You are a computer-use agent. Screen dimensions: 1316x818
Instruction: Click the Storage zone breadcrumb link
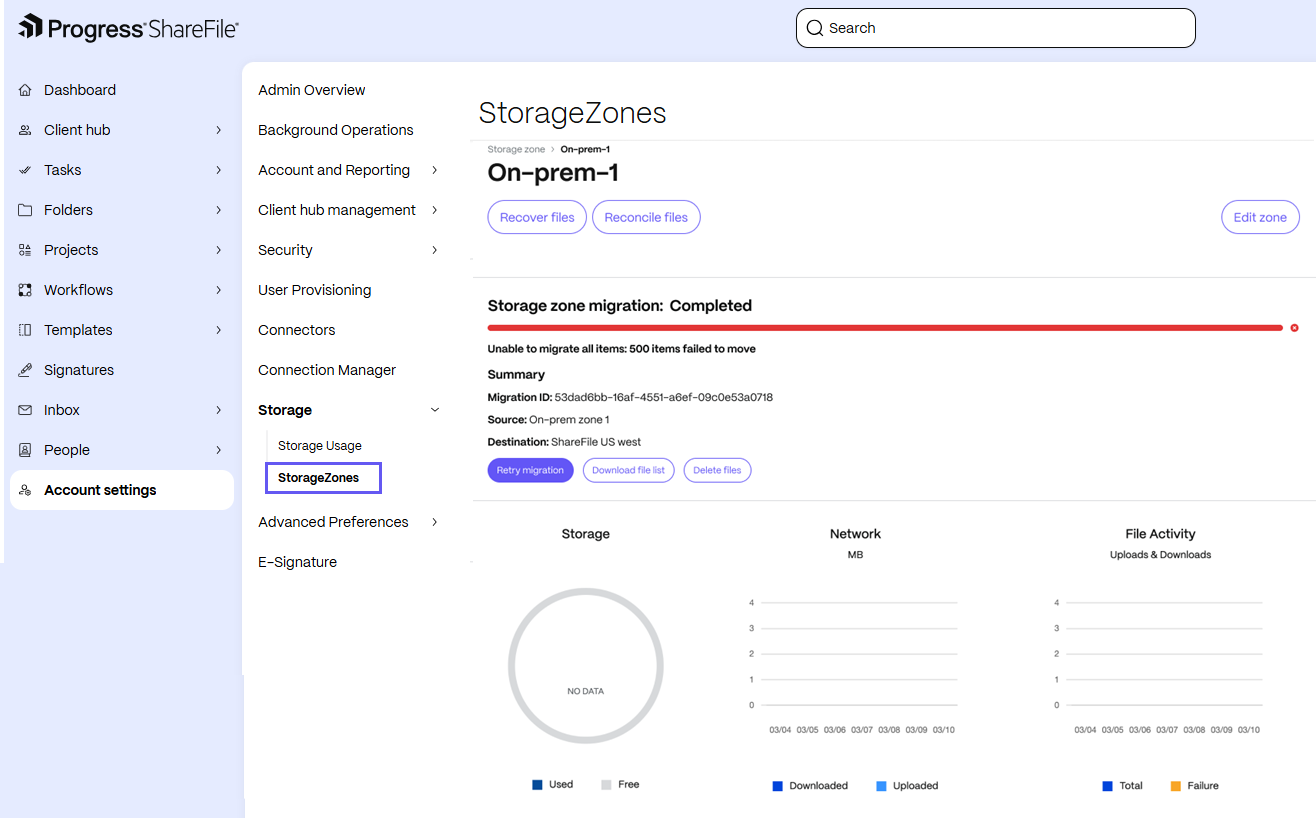(517, 149)
